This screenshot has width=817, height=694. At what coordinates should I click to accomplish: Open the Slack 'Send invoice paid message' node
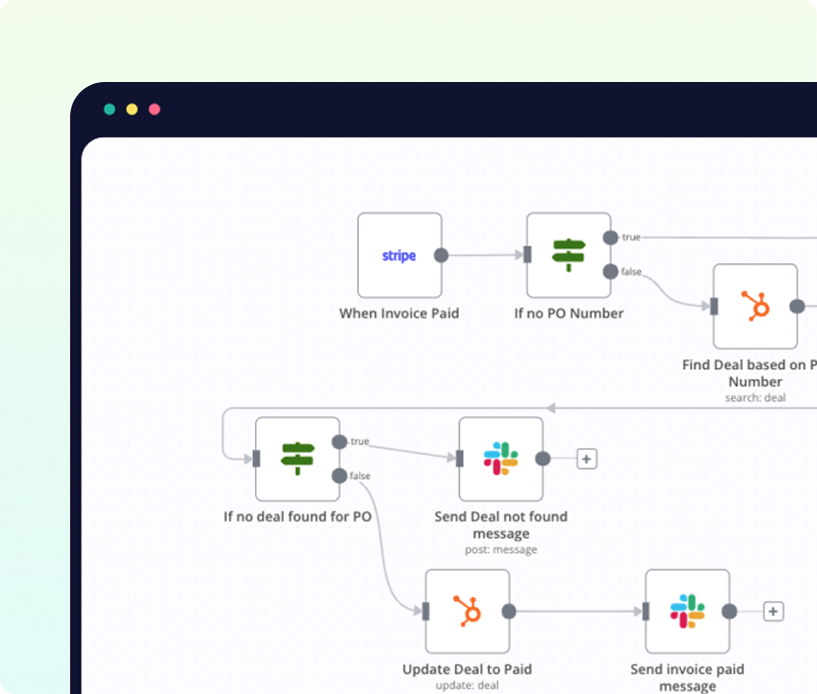pos(687,611)
